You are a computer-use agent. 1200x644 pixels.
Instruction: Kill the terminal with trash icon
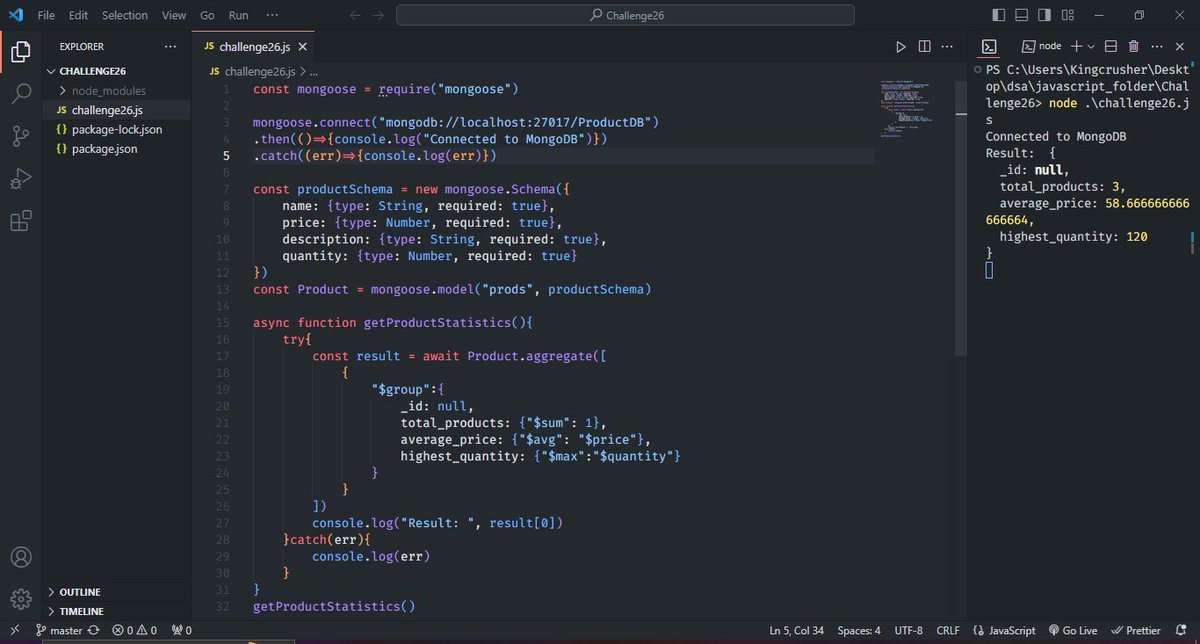coord(1133,47)
